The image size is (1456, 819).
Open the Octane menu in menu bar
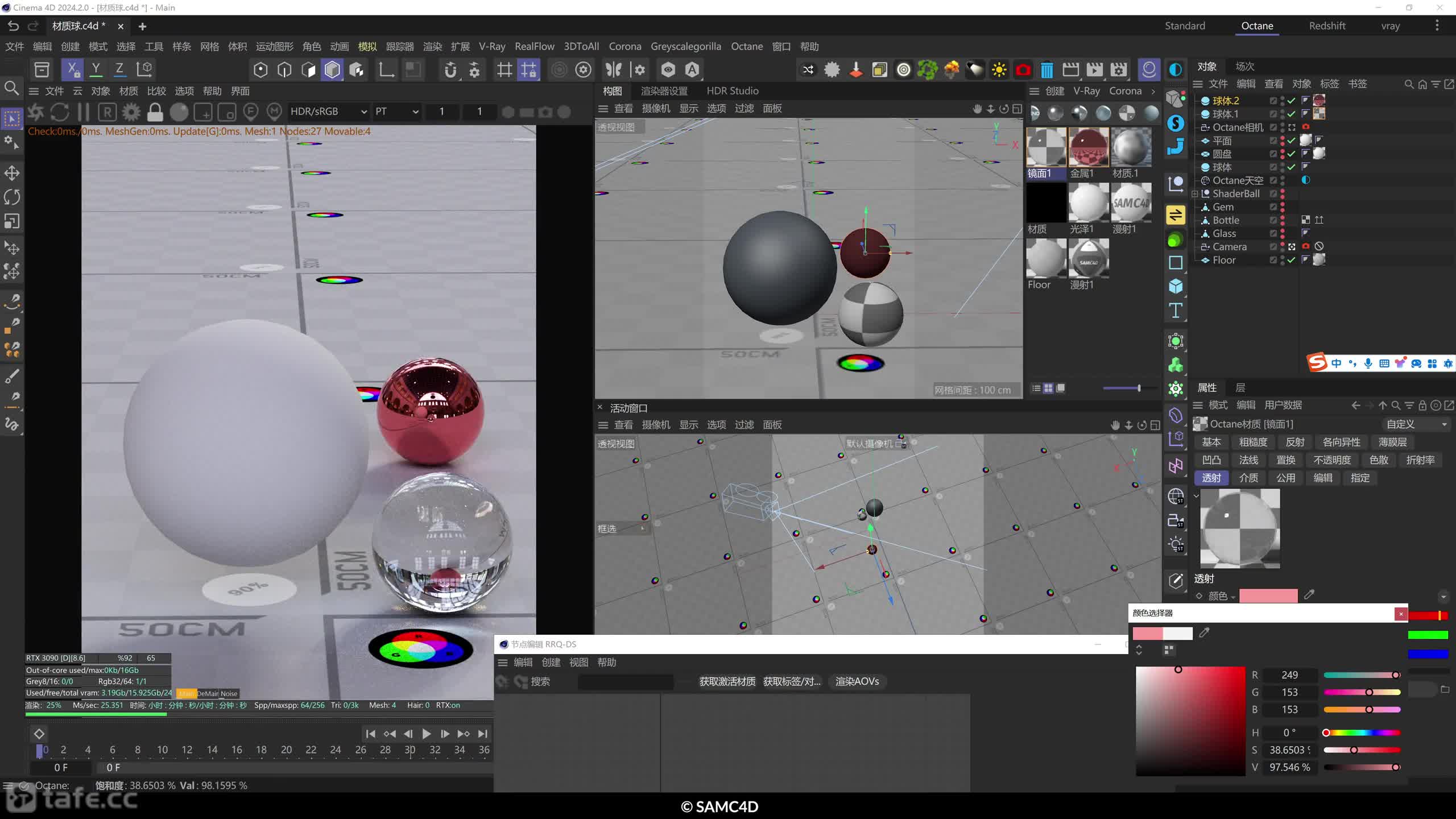pyautogui.click(x=747, y=47)
